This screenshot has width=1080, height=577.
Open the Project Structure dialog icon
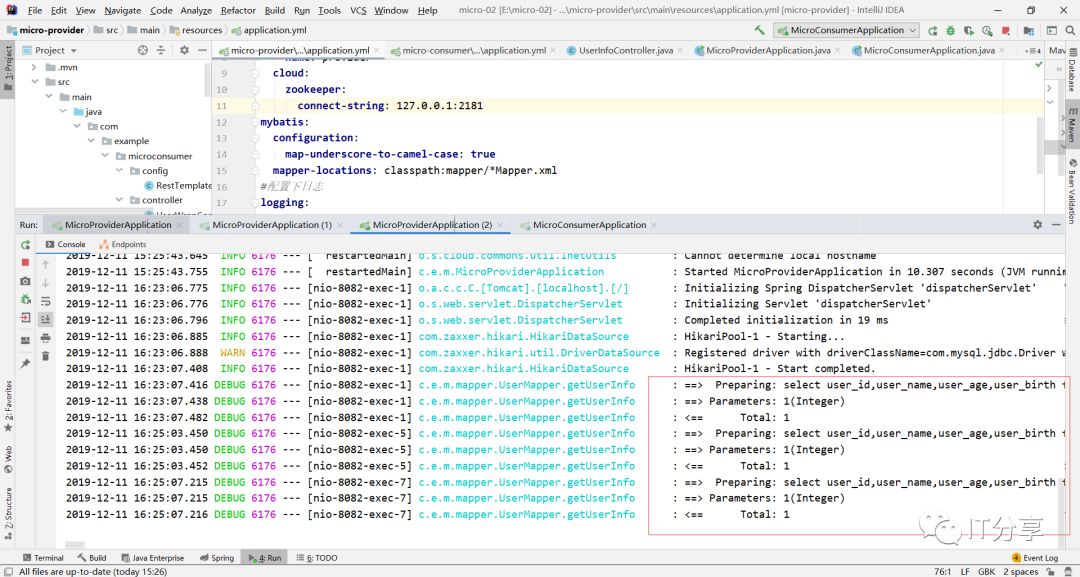click(1028, 30)
